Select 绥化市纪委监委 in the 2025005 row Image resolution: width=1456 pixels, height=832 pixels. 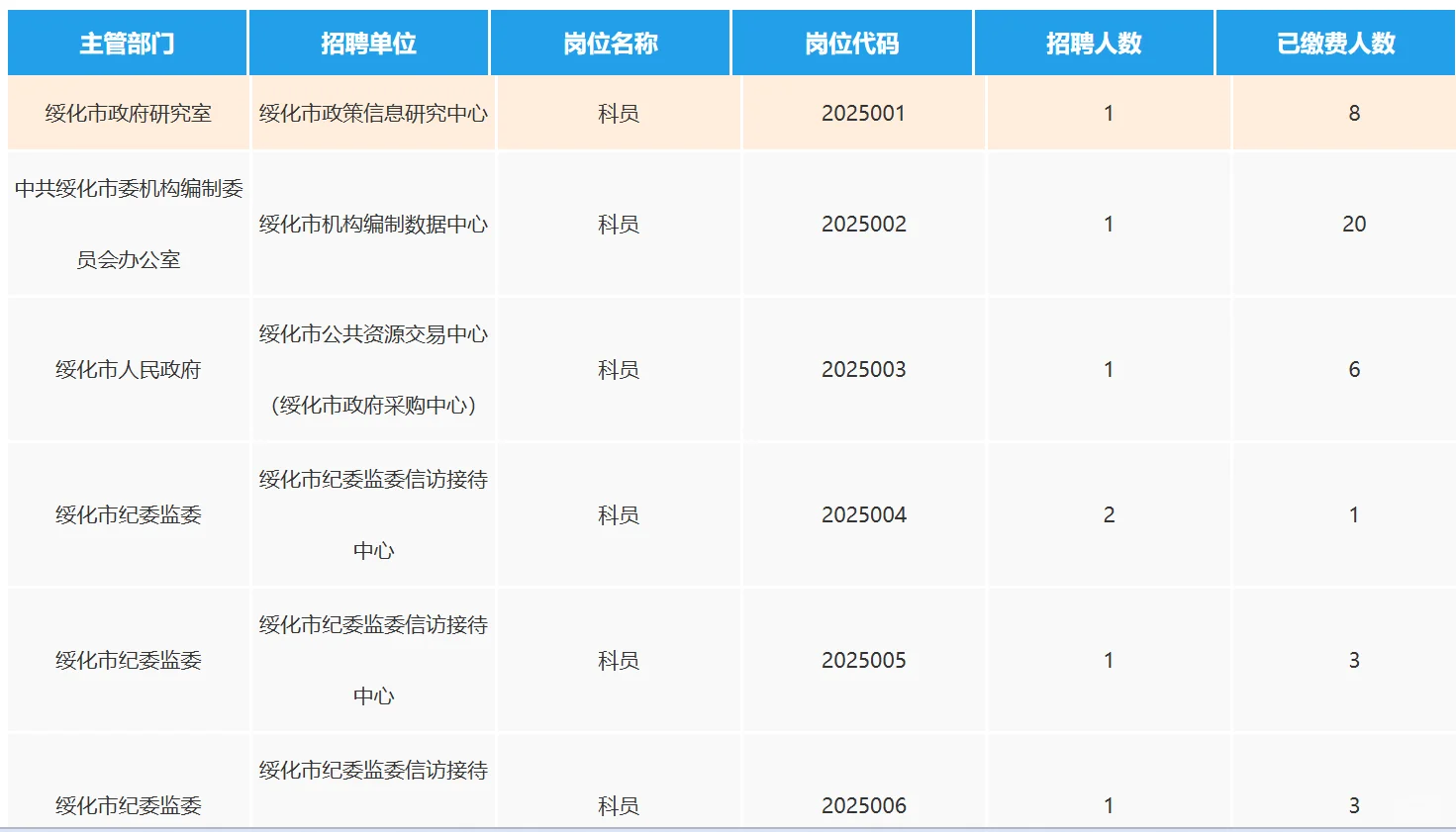pos(129,661)
